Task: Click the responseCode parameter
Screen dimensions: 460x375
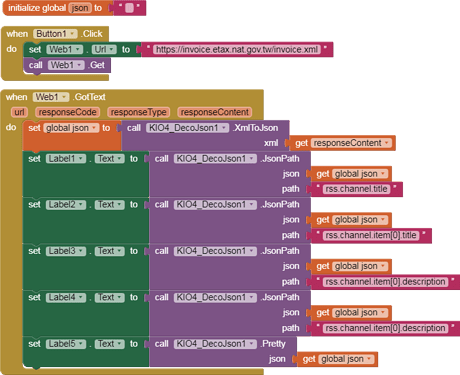Action: click(x=67, y=112)
